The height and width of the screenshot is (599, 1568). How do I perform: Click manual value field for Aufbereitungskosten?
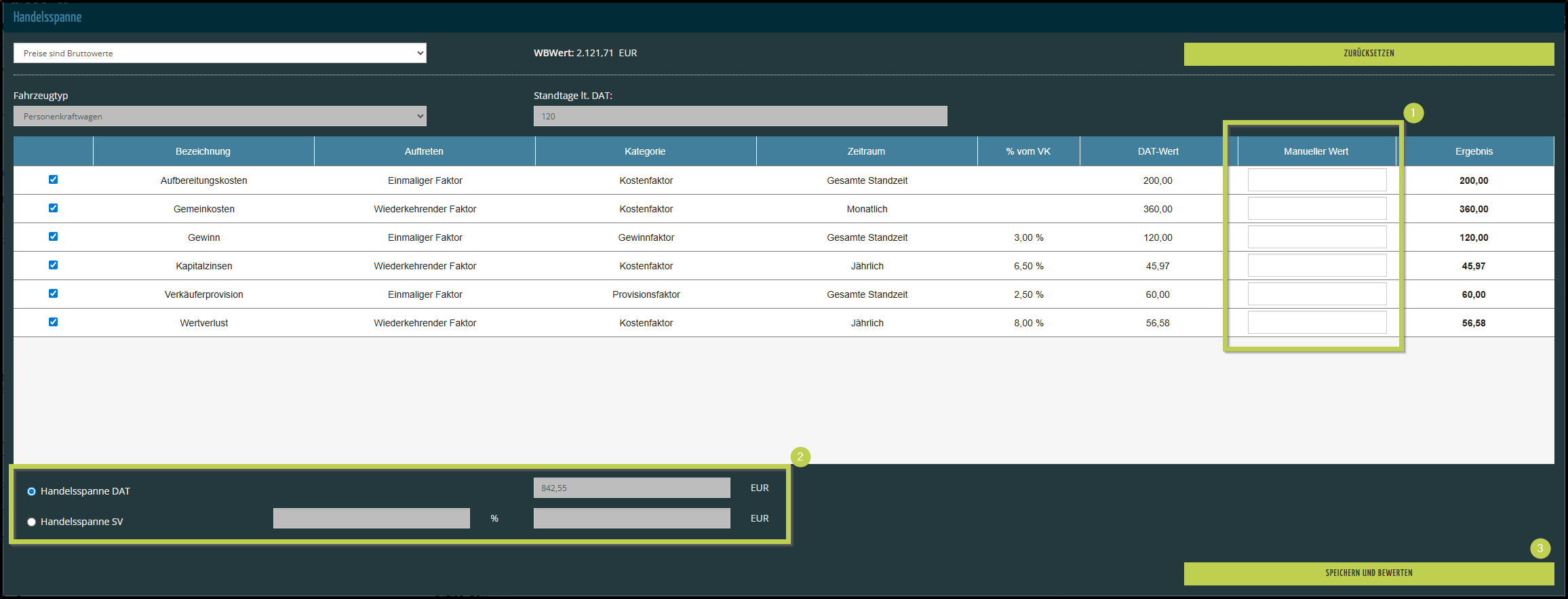click(x=1316, y=180)
